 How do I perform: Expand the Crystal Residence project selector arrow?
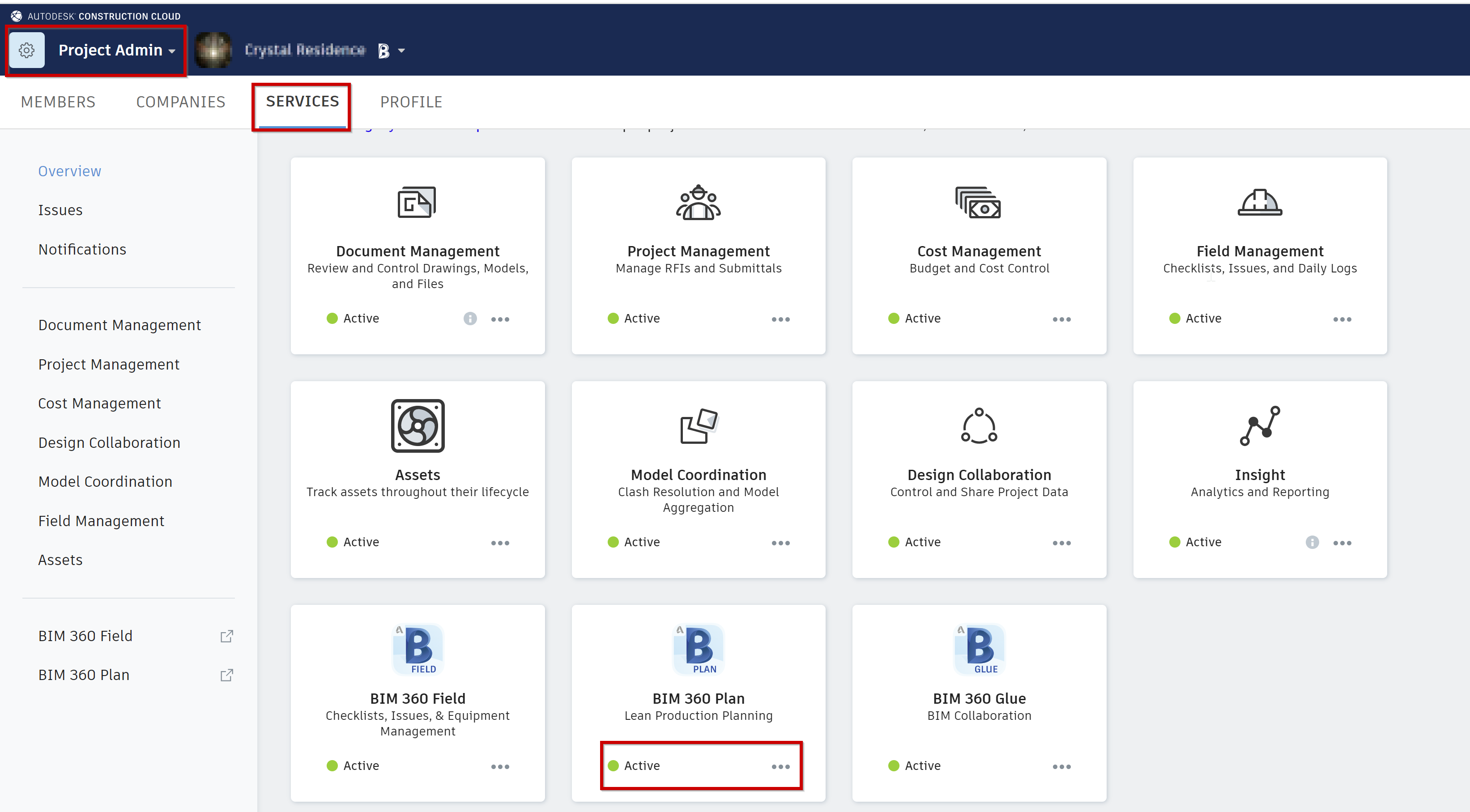pos(402,51)
